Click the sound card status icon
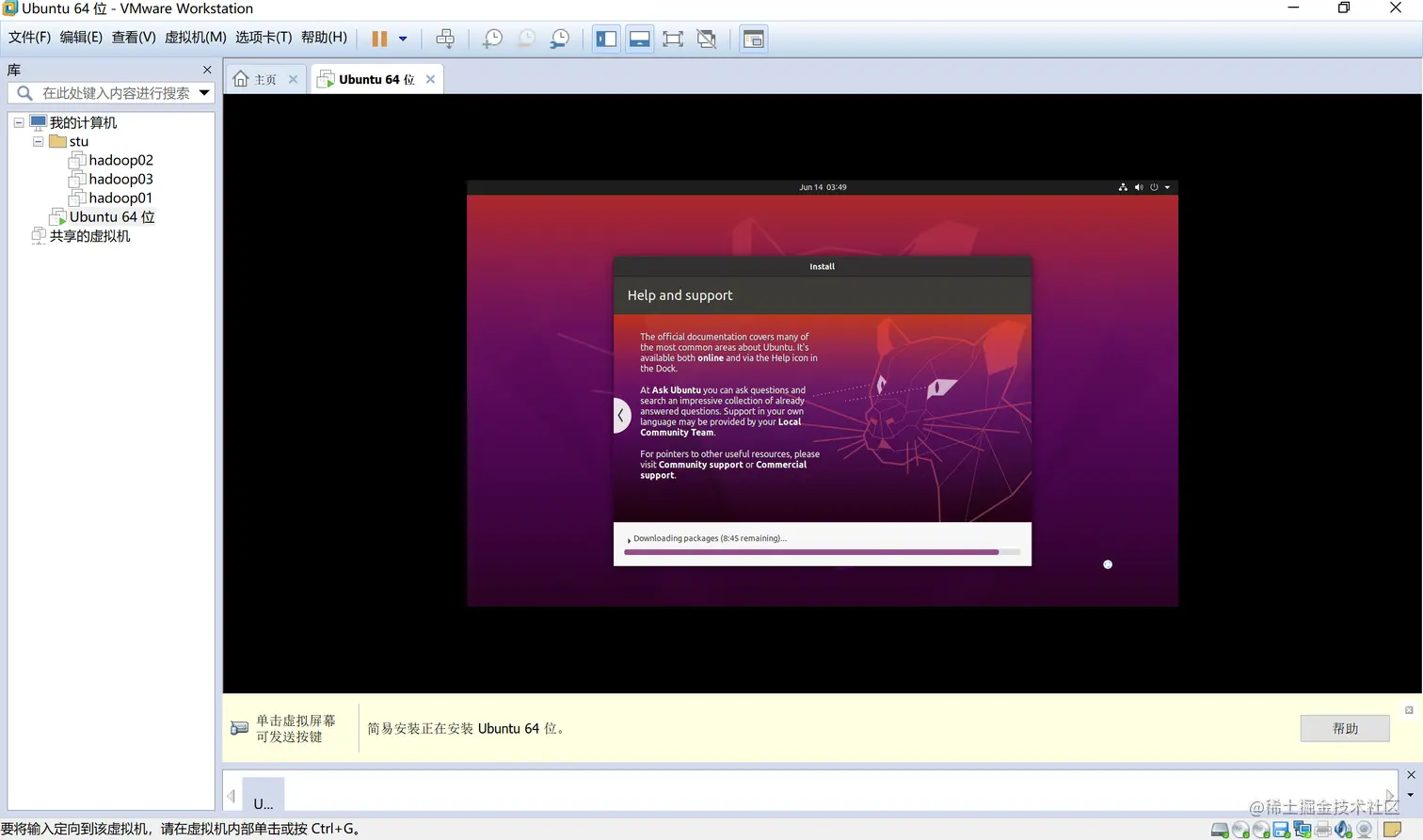 coord(1343,830)
